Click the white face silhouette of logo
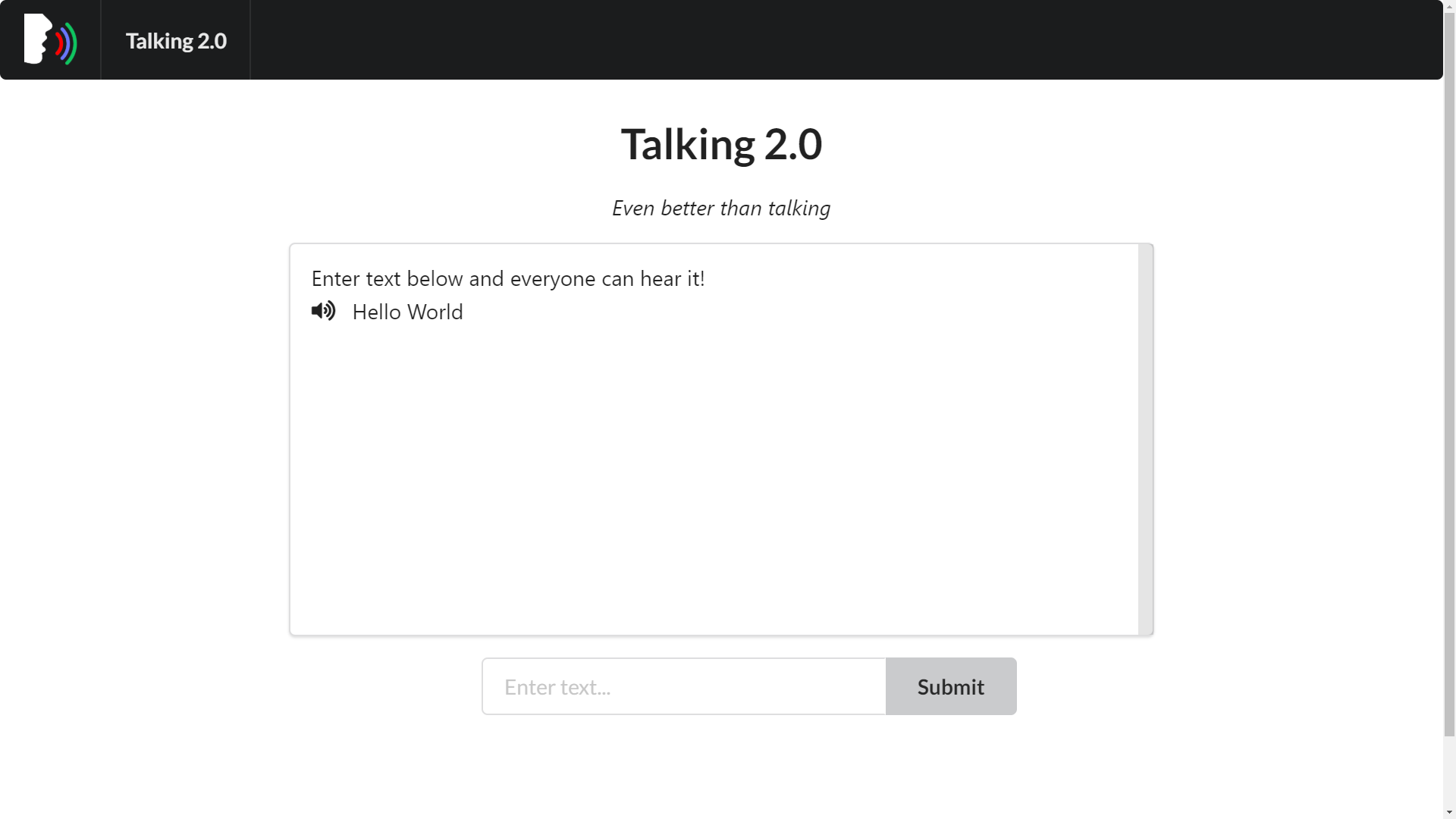The width and height of the screenshot is (1456, 819). pos(36,38)
